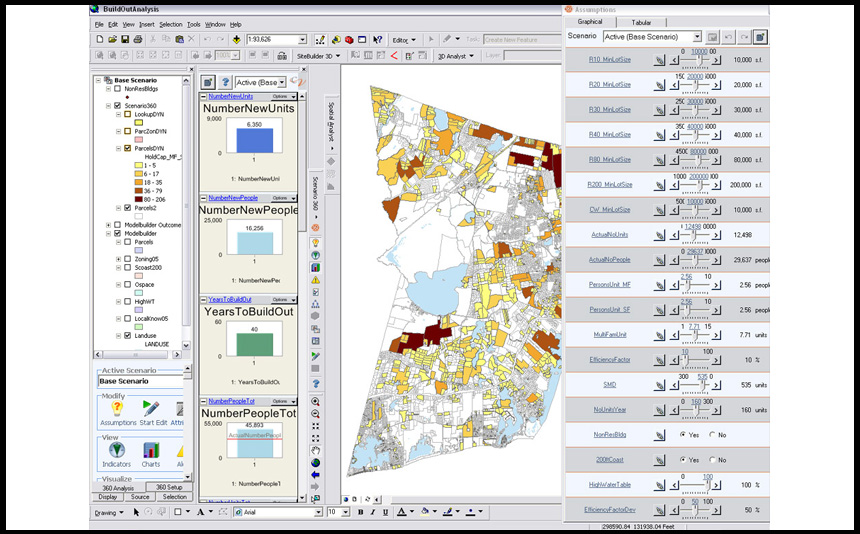This screenshot has width=860, height=534.
Task: Open the R10 MinLotSize assumption link
Action: (x=609, y=60)
